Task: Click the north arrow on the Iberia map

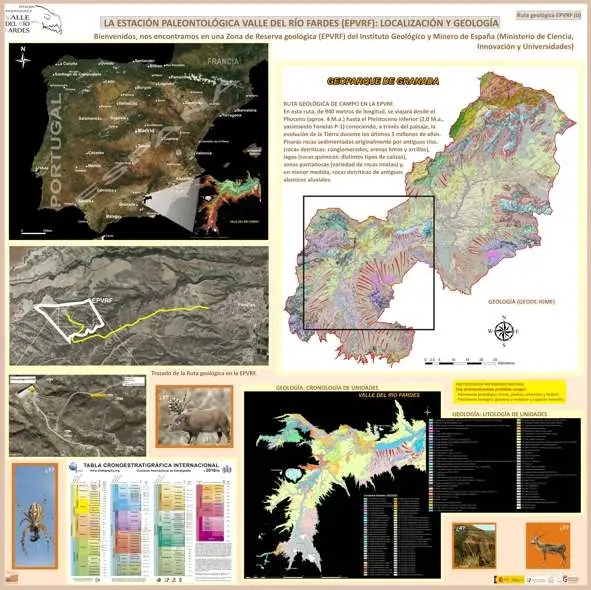Action: pyautogui.click(x=23, y=58)
